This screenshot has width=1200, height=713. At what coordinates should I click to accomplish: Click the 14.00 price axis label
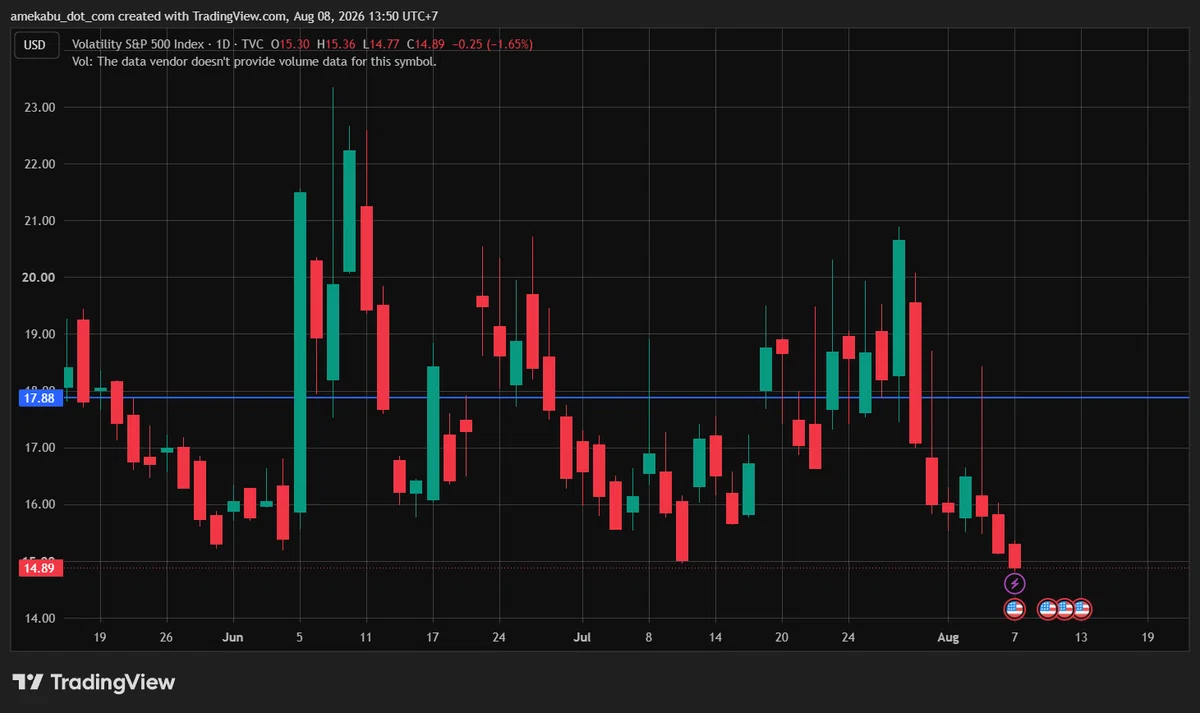(x=38, y=618)
